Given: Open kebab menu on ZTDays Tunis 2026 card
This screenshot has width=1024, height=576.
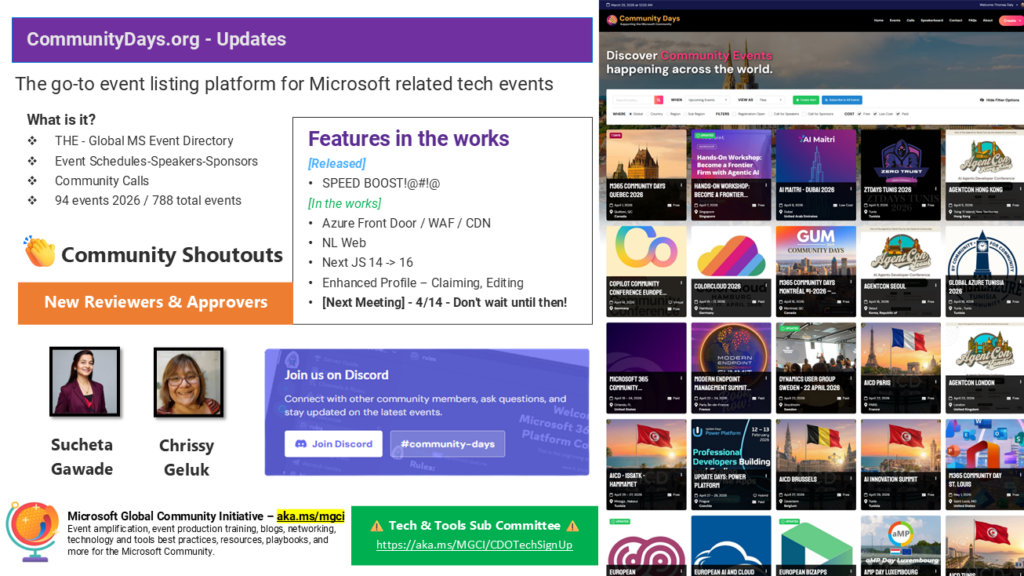Looking at the screenshot, I should (936, 189).
